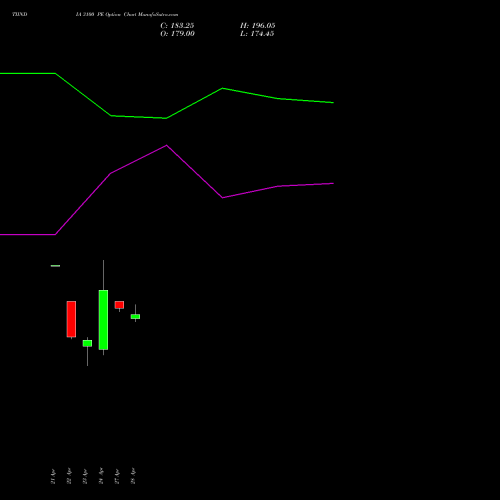Click the 28 Apr date label

coord(133,476)
